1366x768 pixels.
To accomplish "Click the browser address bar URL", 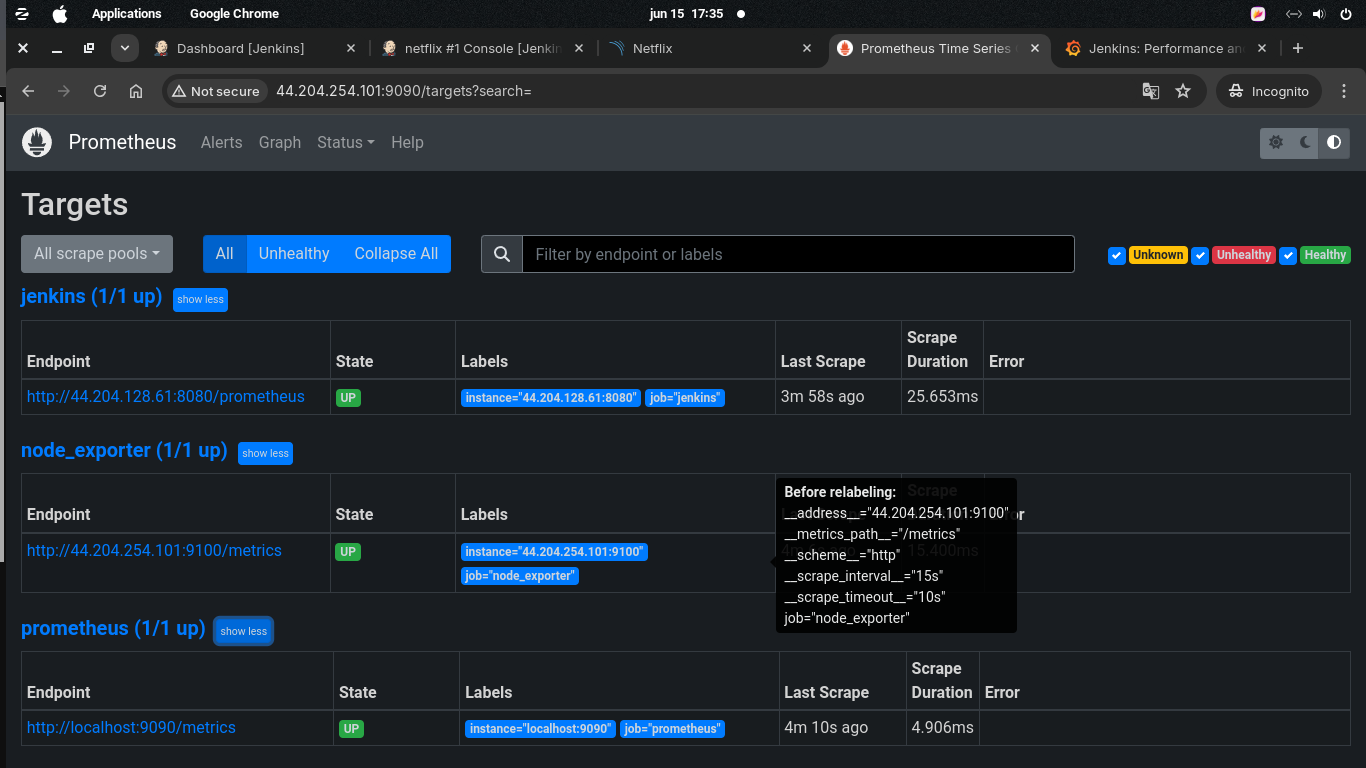I will (x=403, y=91).
